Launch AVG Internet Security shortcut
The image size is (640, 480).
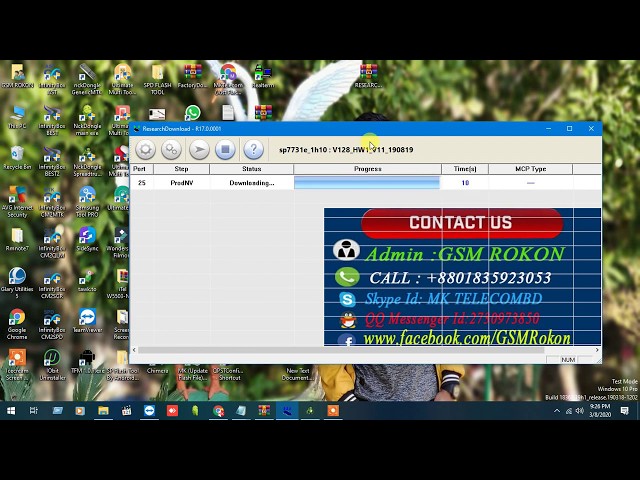[17, 202]
